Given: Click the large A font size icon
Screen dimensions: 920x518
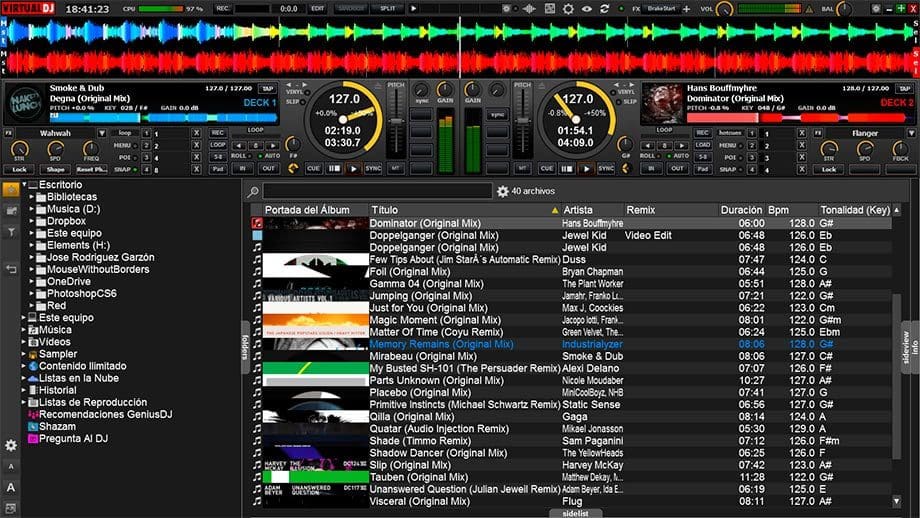Looking at the screenshot, I should pyautogui.click(x=11, y=487).
